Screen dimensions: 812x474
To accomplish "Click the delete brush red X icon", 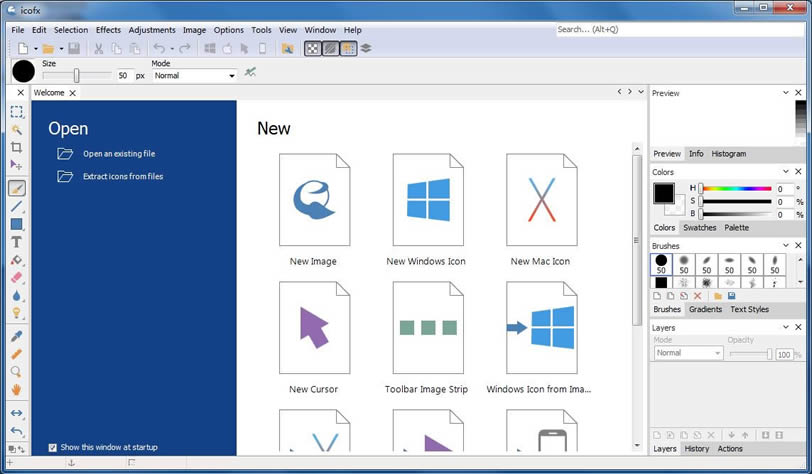I will [x=698, y=296].
